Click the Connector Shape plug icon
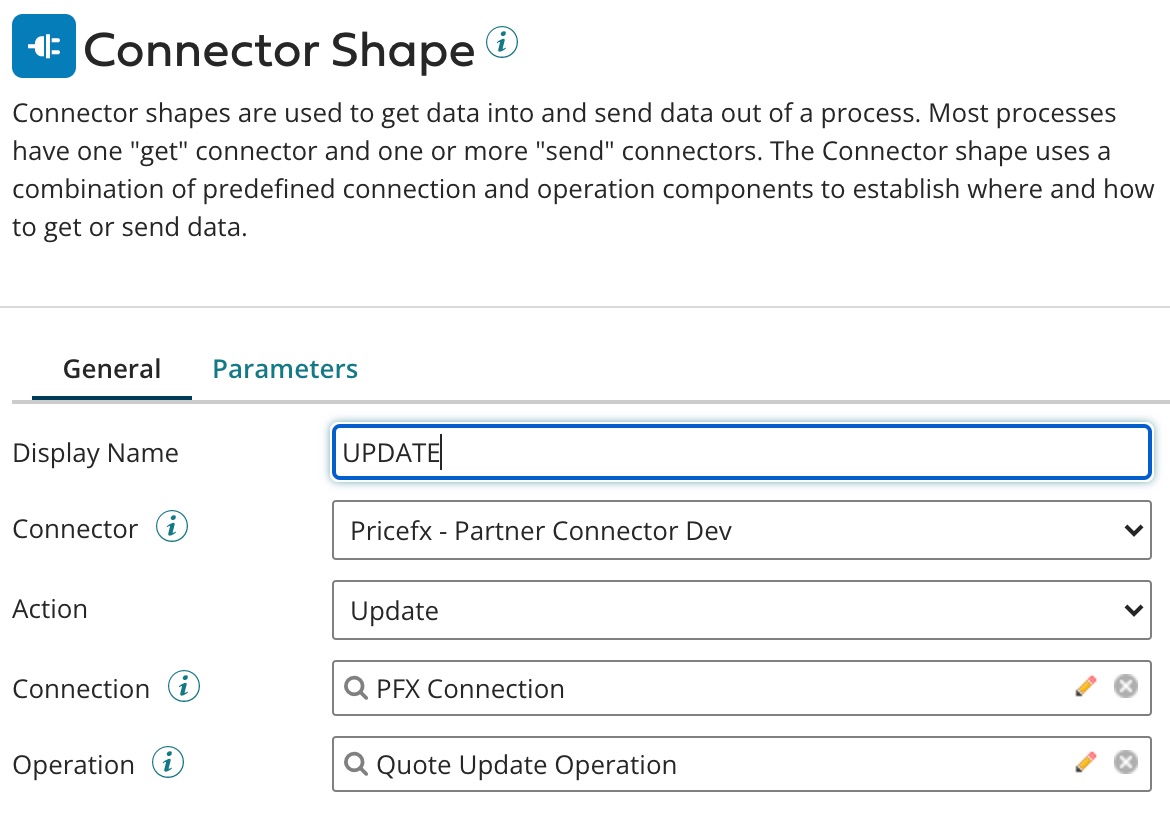The height and width of the screenshot is (836, 1170). (44, 46)
